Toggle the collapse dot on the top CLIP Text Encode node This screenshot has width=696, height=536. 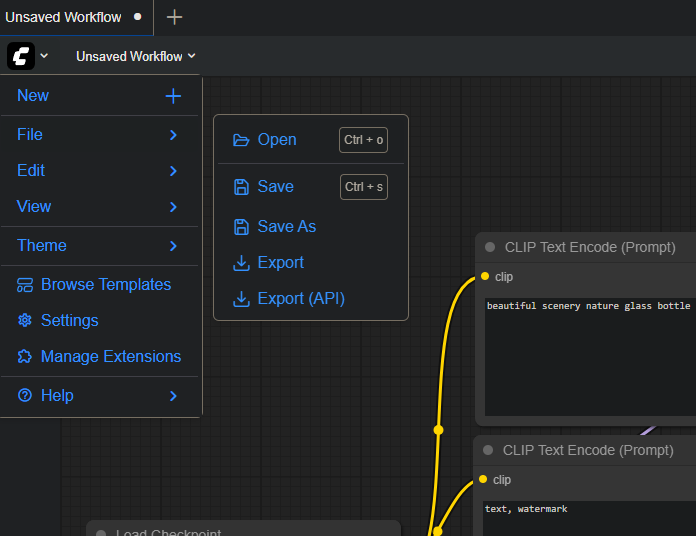(x=490, y=247)
